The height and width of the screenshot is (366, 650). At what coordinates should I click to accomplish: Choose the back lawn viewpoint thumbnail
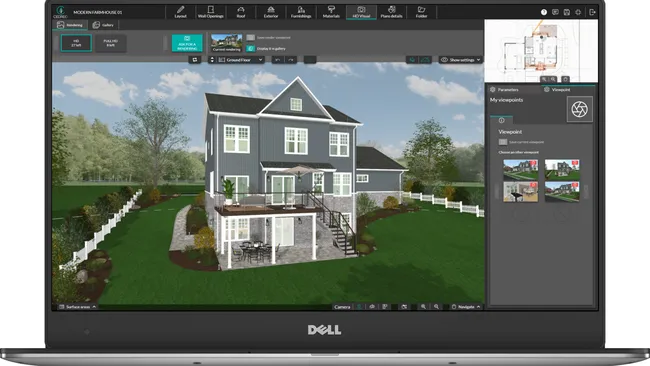[562, 170]
